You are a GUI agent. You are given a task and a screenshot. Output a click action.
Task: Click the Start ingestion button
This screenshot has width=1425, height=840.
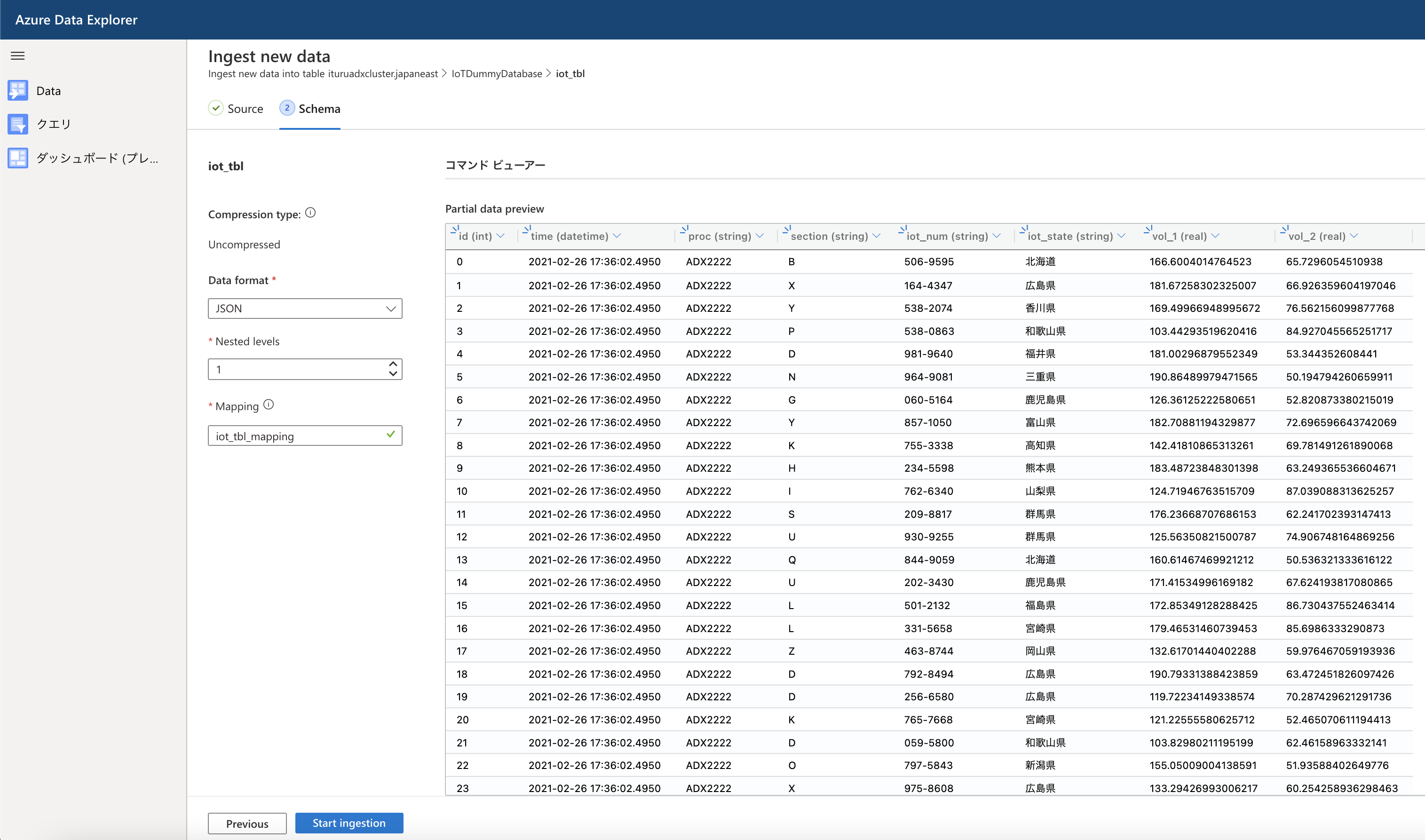348,823
